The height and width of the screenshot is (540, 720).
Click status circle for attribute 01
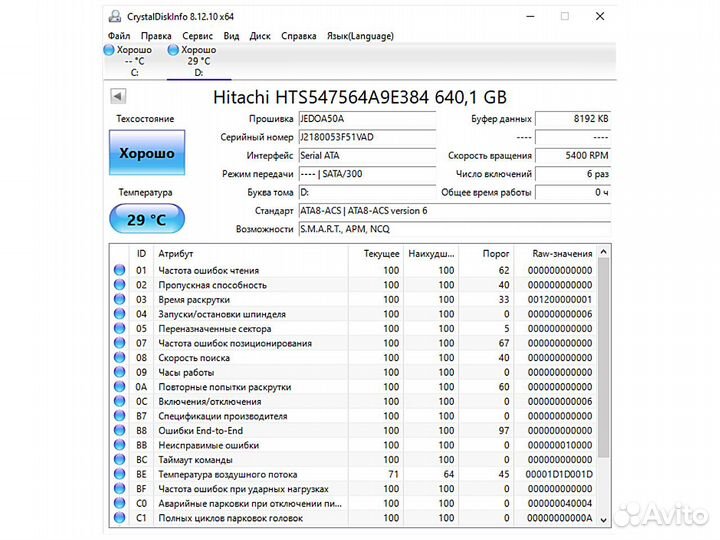(x=119, y=270)
